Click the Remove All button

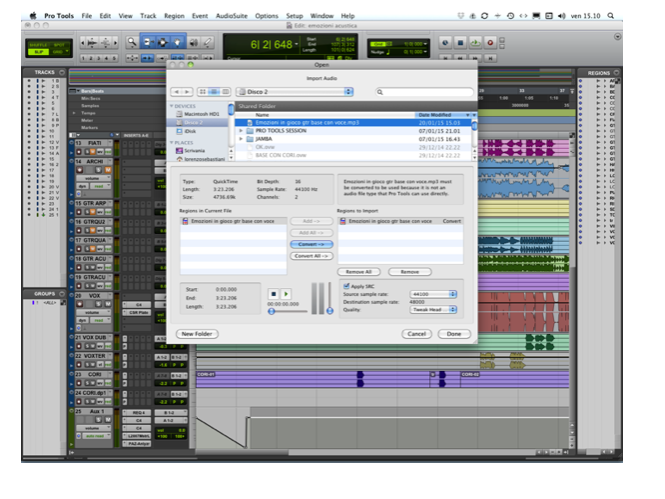359,272
